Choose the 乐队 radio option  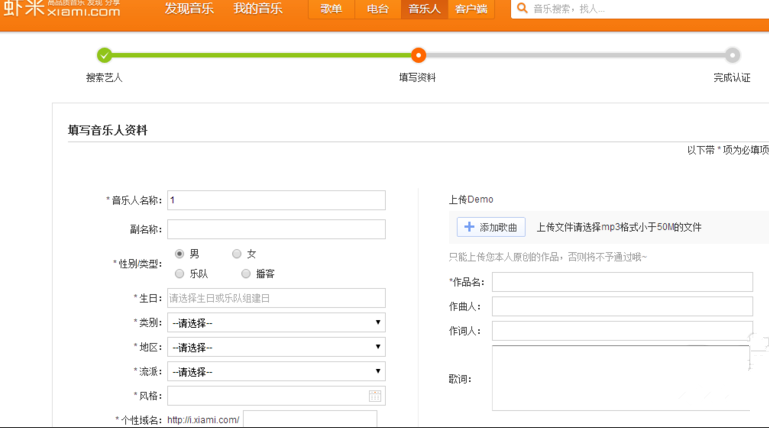coord(180,273)
